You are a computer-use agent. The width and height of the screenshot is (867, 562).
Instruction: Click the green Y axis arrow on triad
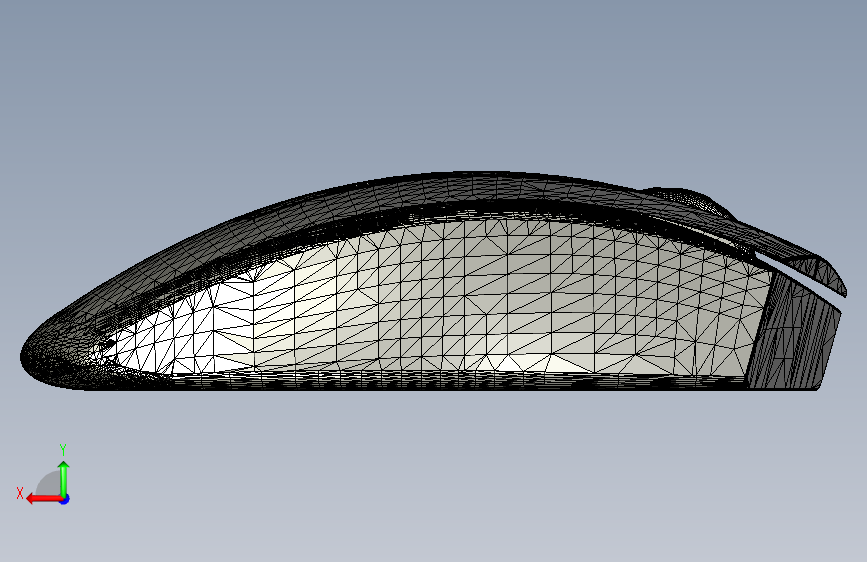[x=64, y=478]
